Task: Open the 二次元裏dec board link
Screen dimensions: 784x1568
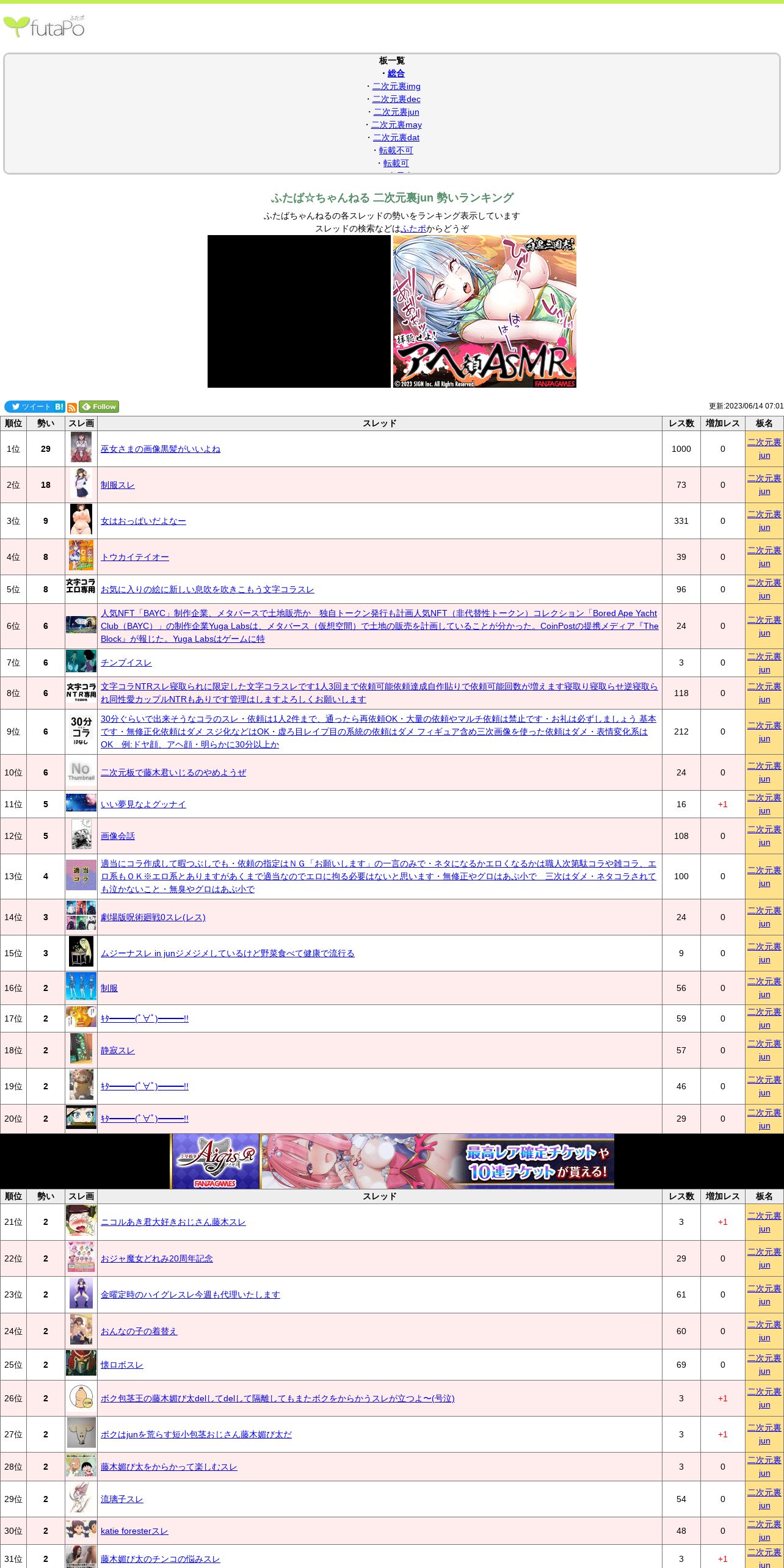Action: click(x=396, y=99)
